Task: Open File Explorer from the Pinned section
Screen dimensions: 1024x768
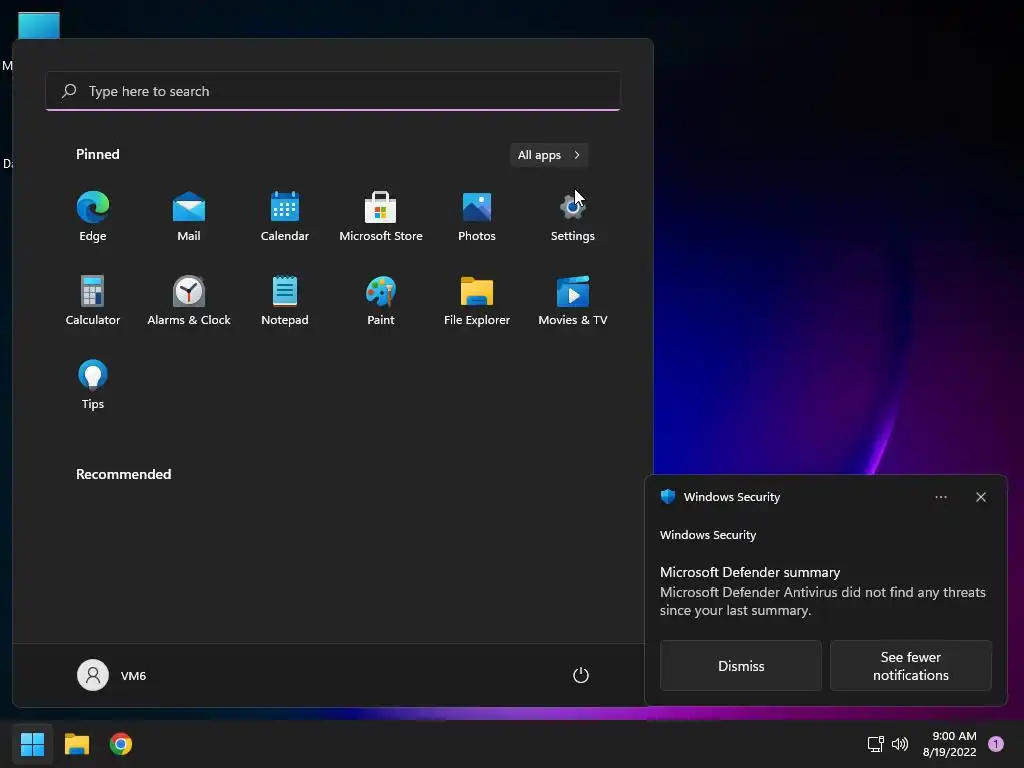Action: (x=477, y=301)
